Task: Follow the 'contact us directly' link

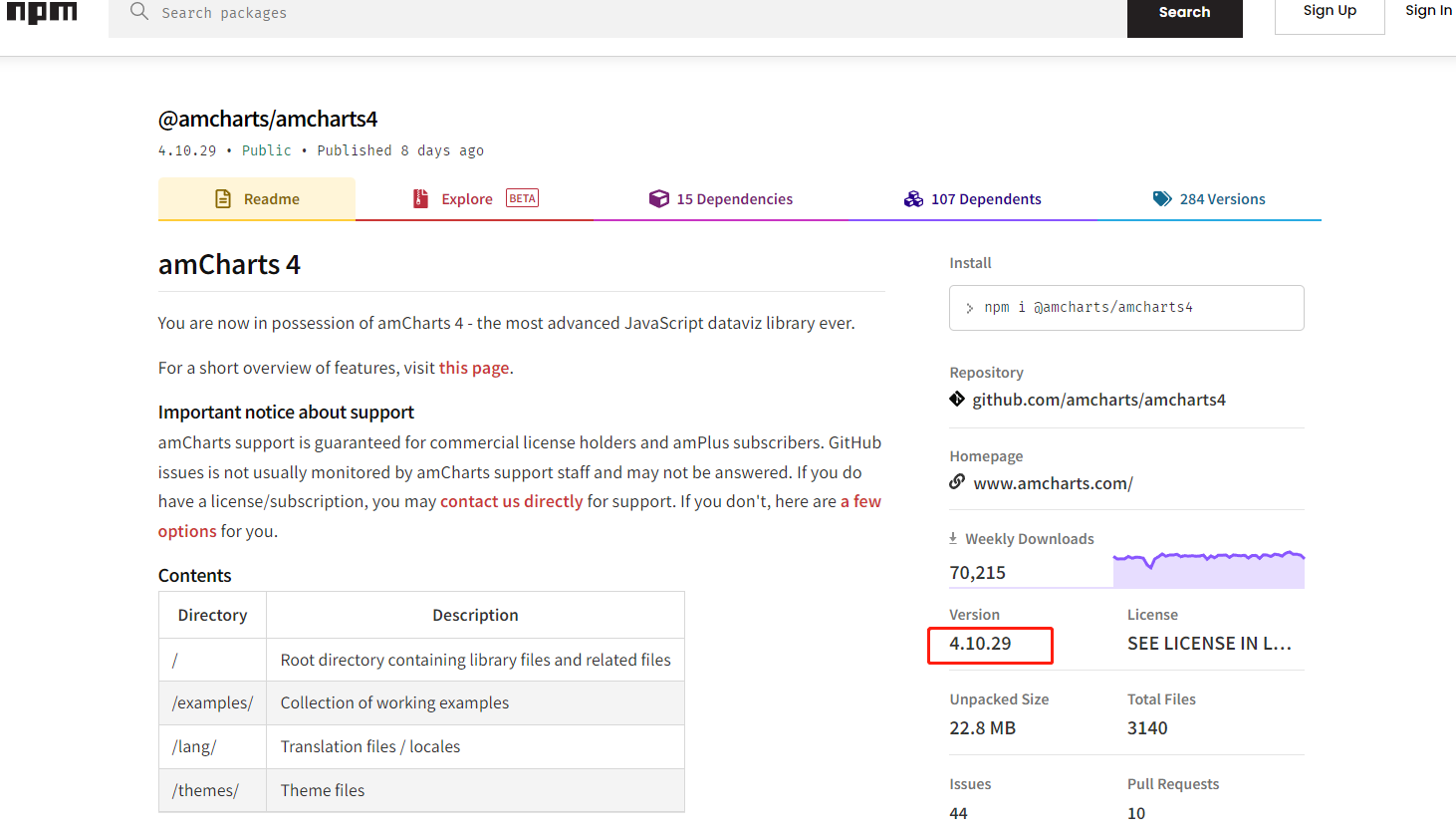Action: pyautogui.click(x=511, y=500)
